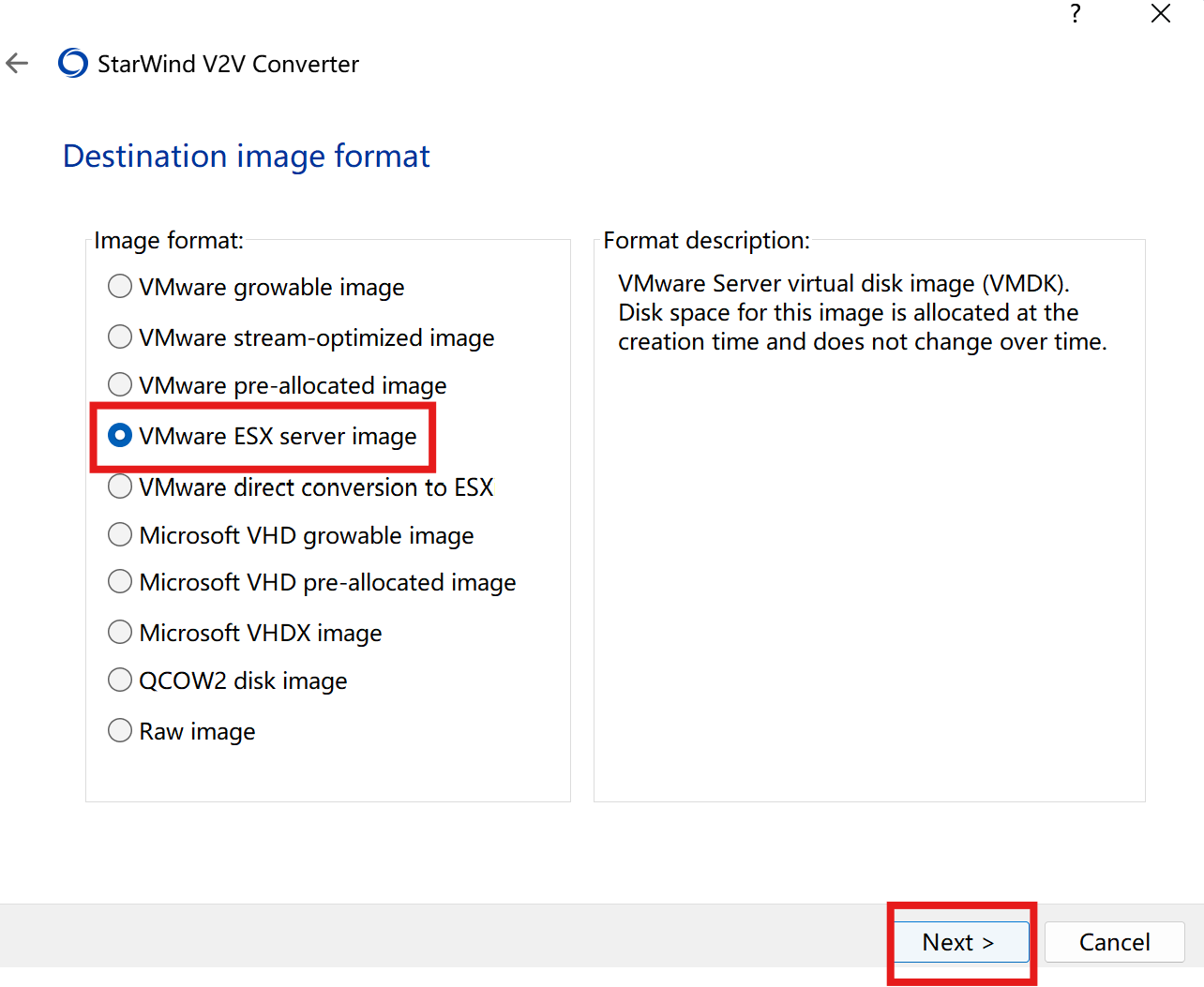1204x987 pixels.
Task: Click the StarWind V2V Converter title text
Action: 228,64
